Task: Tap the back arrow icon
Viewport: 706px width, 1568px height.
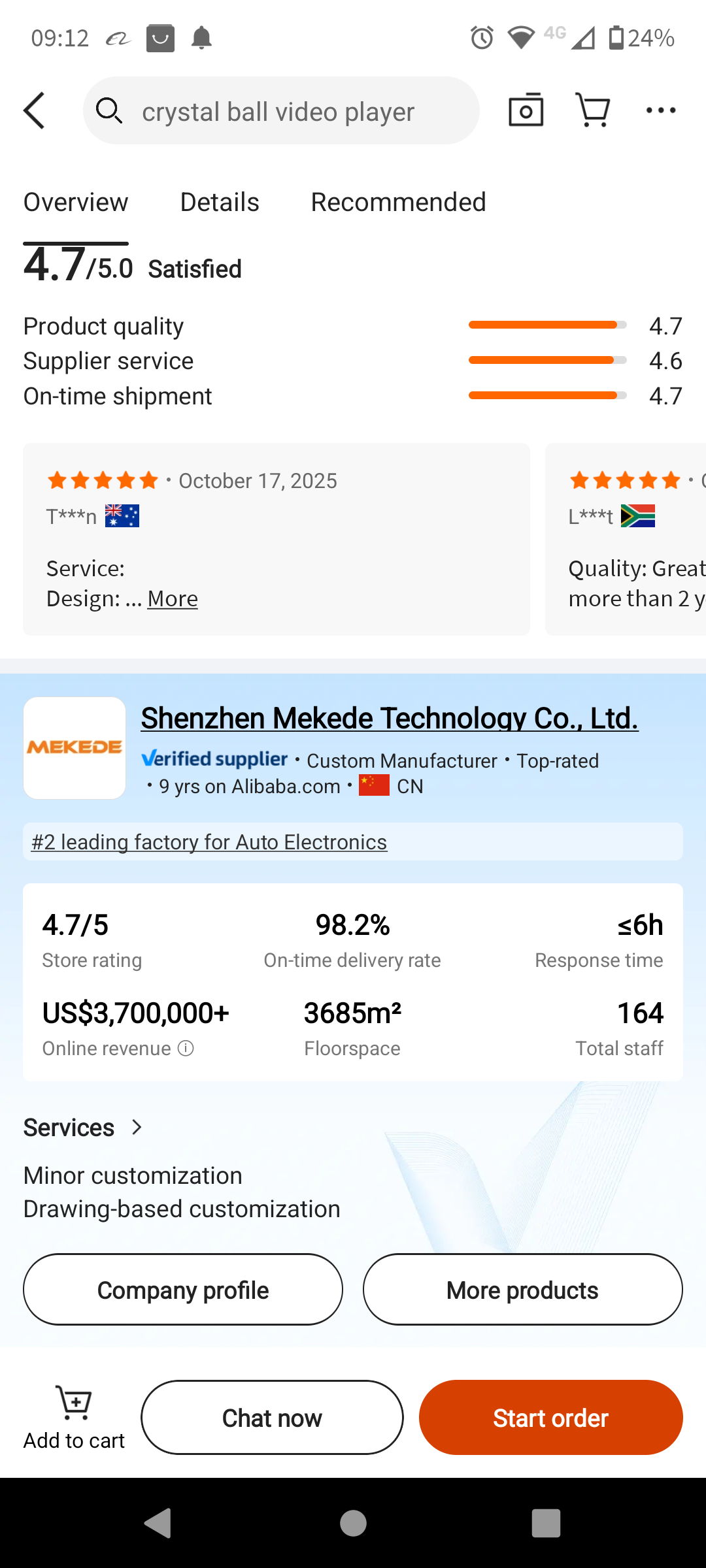Action: pyautogui.click(x=35, y=110)
